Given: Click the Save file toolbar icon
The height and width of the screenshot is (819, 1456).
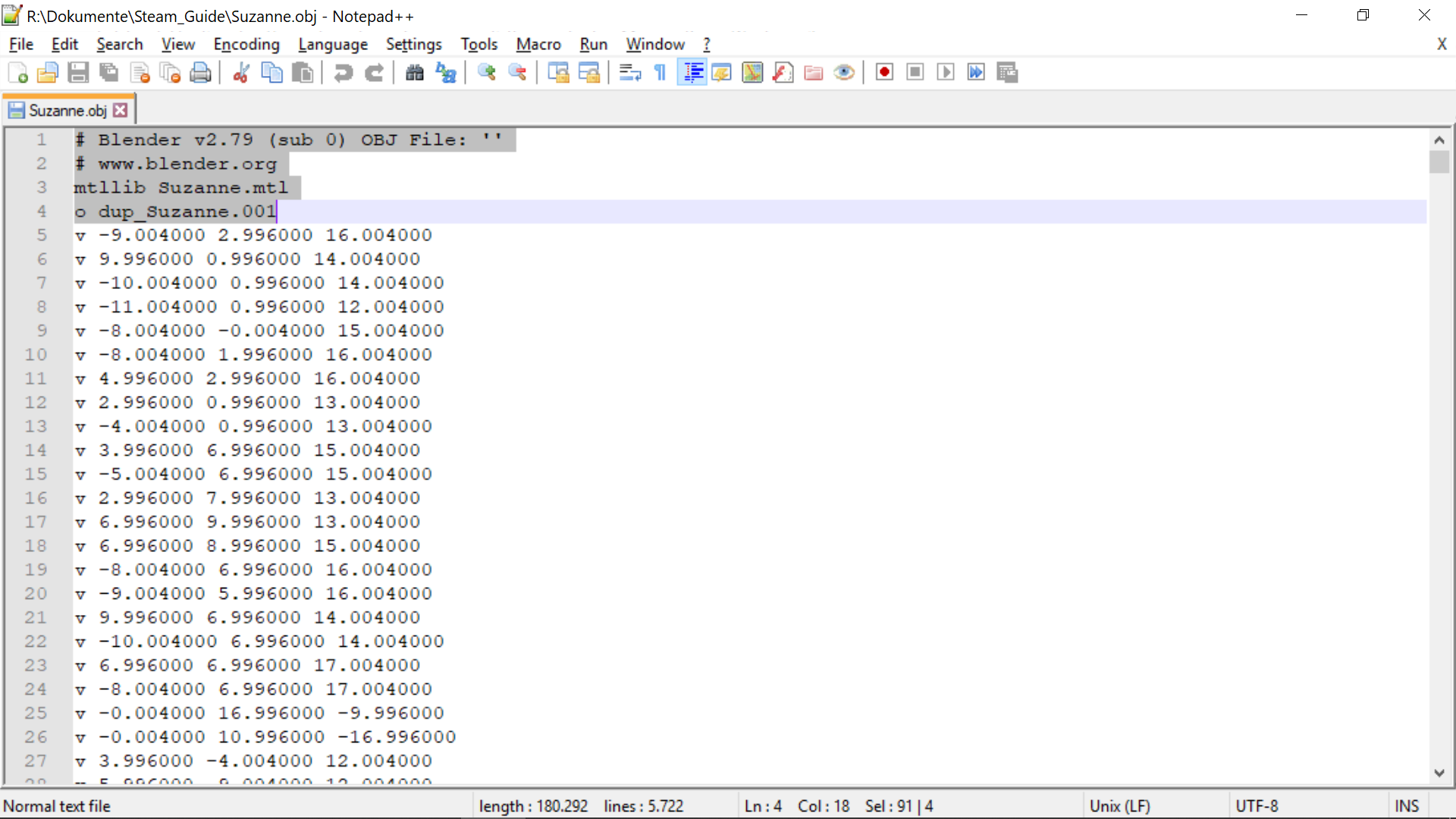Looking at the screenshot, I should coord(78,73).
